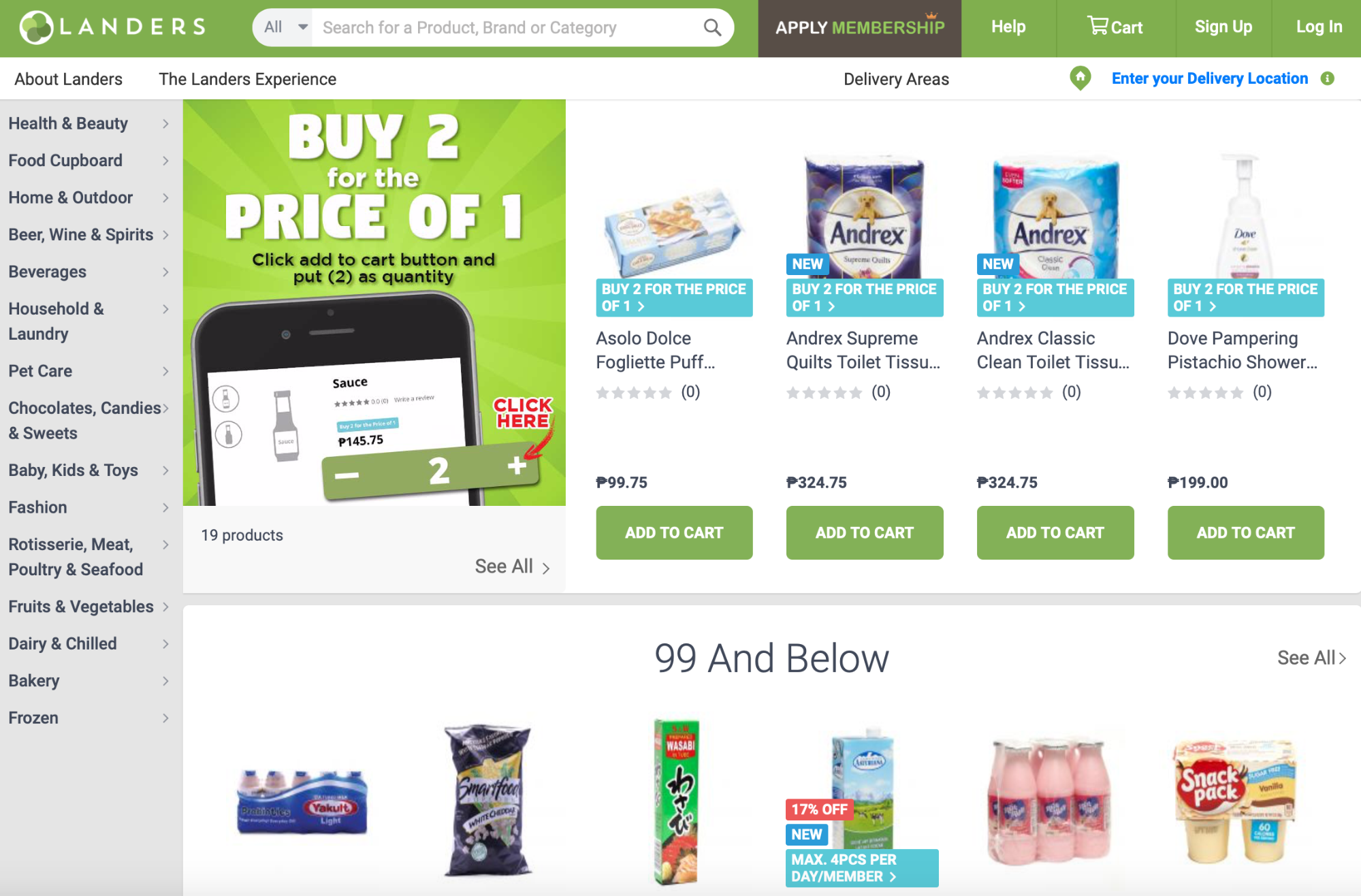Click the delivery location pin icon
The width and height of the screenshot is (1361, 896).
pyautogui.click(x=1080, y=78)
